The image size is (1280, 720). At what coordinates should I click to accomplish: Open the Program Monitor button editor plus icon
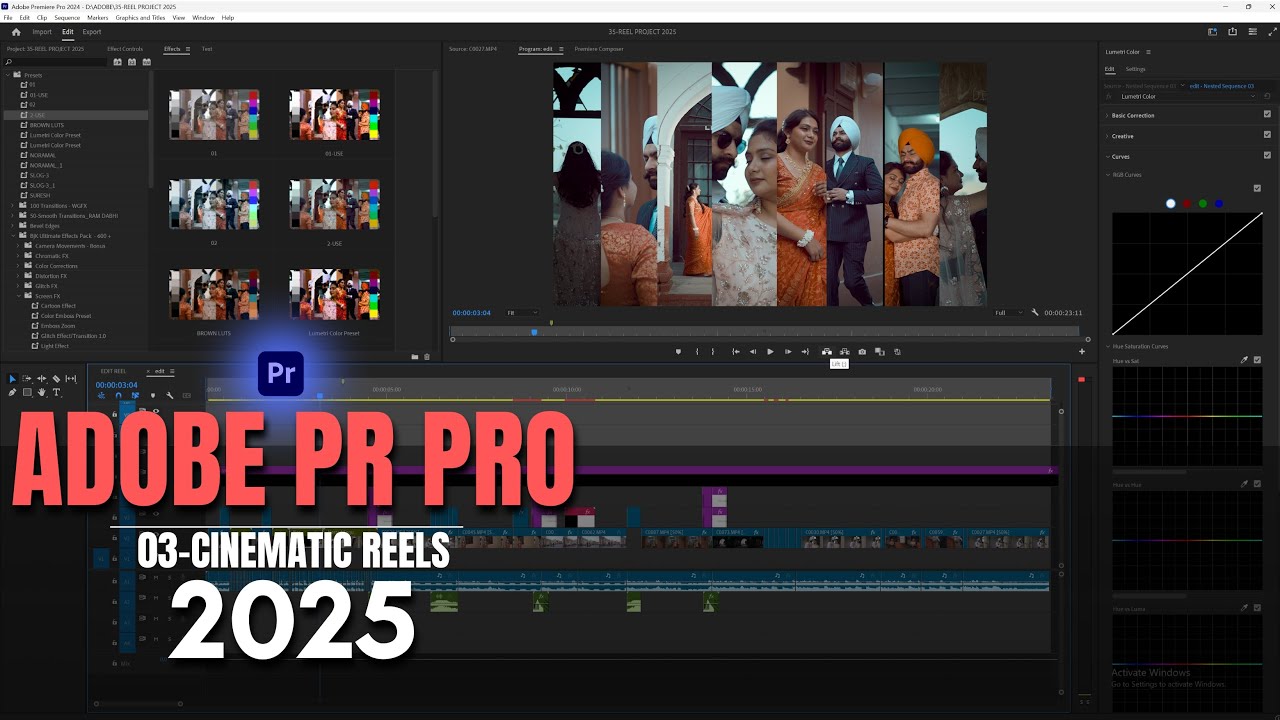(x=1081, y=352)
